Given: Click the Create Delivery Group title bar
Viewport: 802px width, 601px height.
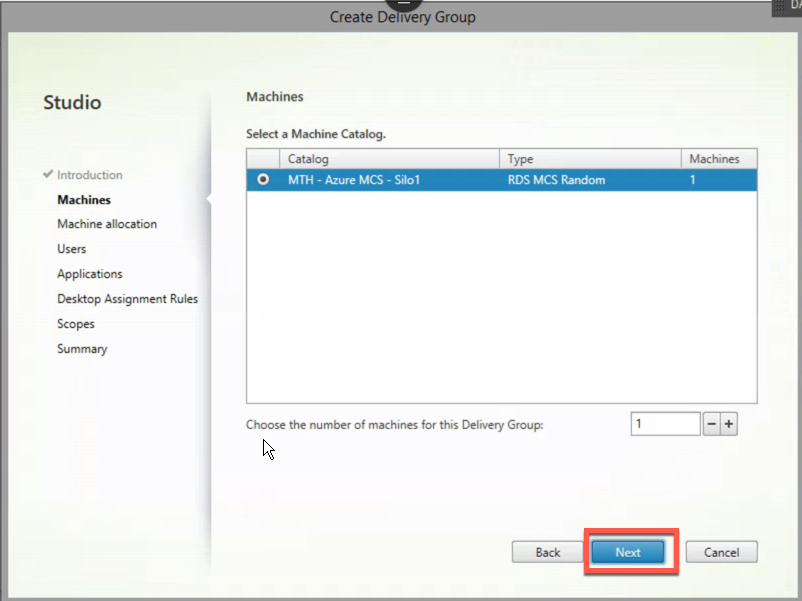Looking at the screenshot, I should (403, 17).
